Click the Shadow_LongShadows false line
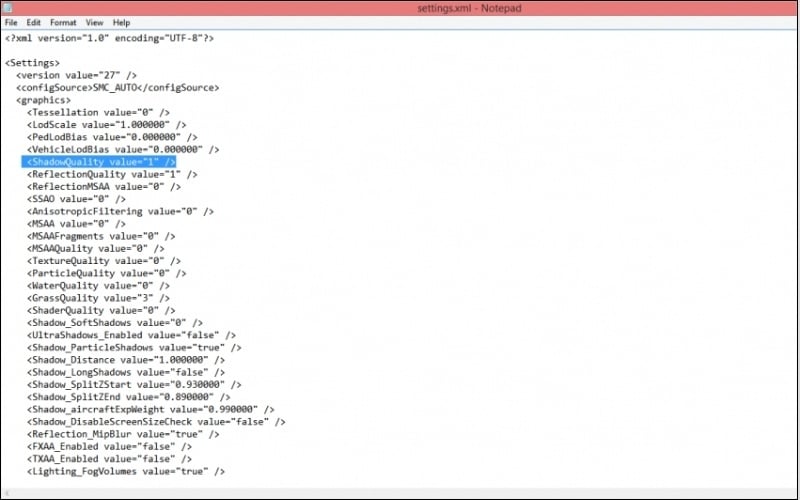800x500 pixels. 126,372
